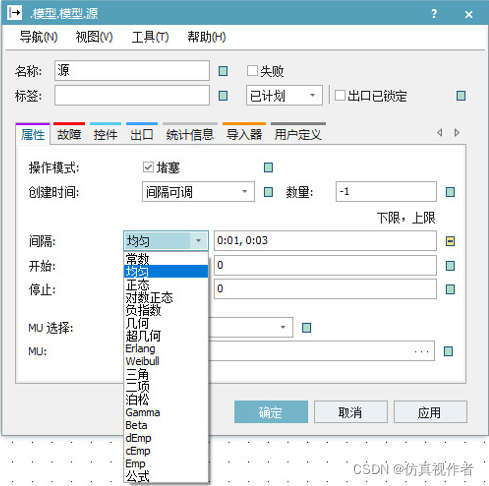Screen dimensions: 489x486
Task: Click the 0:01, 0:03 interval input field
Action: tap(325, 241)
